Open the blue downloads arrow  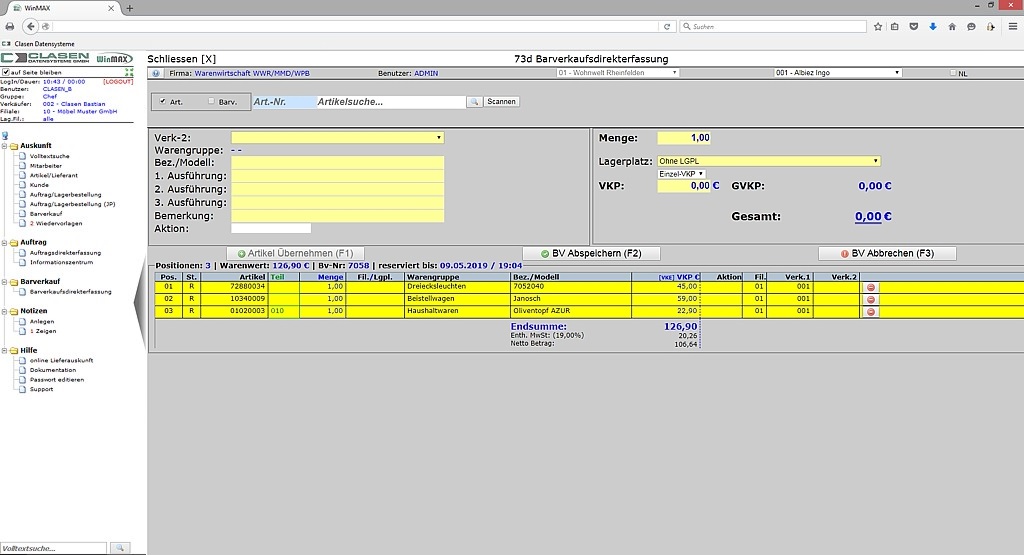click(x=933, y=27)
